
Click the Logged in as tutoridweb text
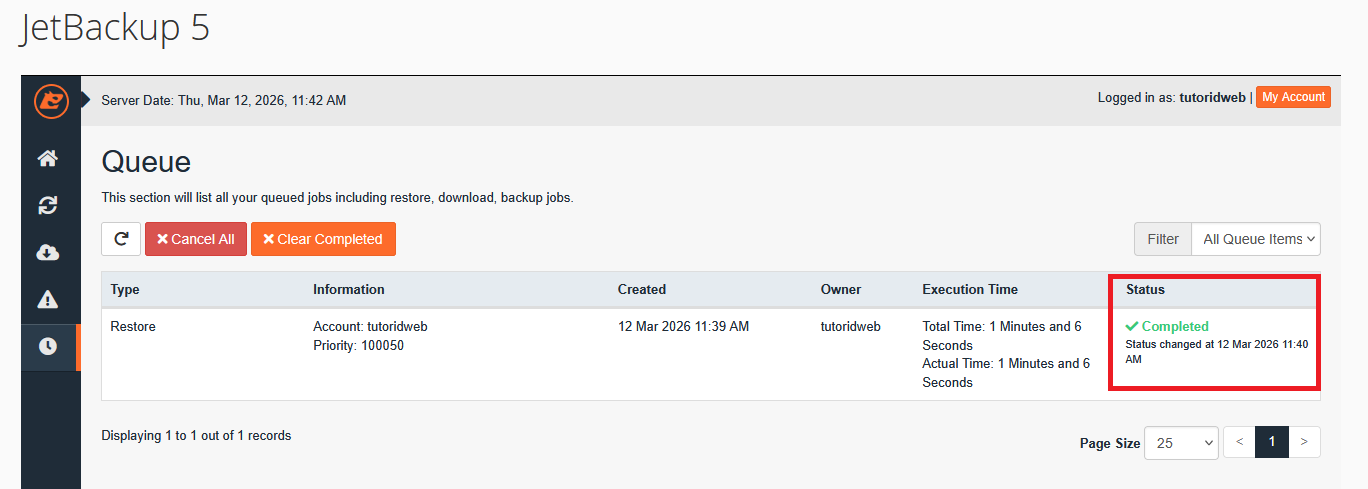coord(1172,97)
